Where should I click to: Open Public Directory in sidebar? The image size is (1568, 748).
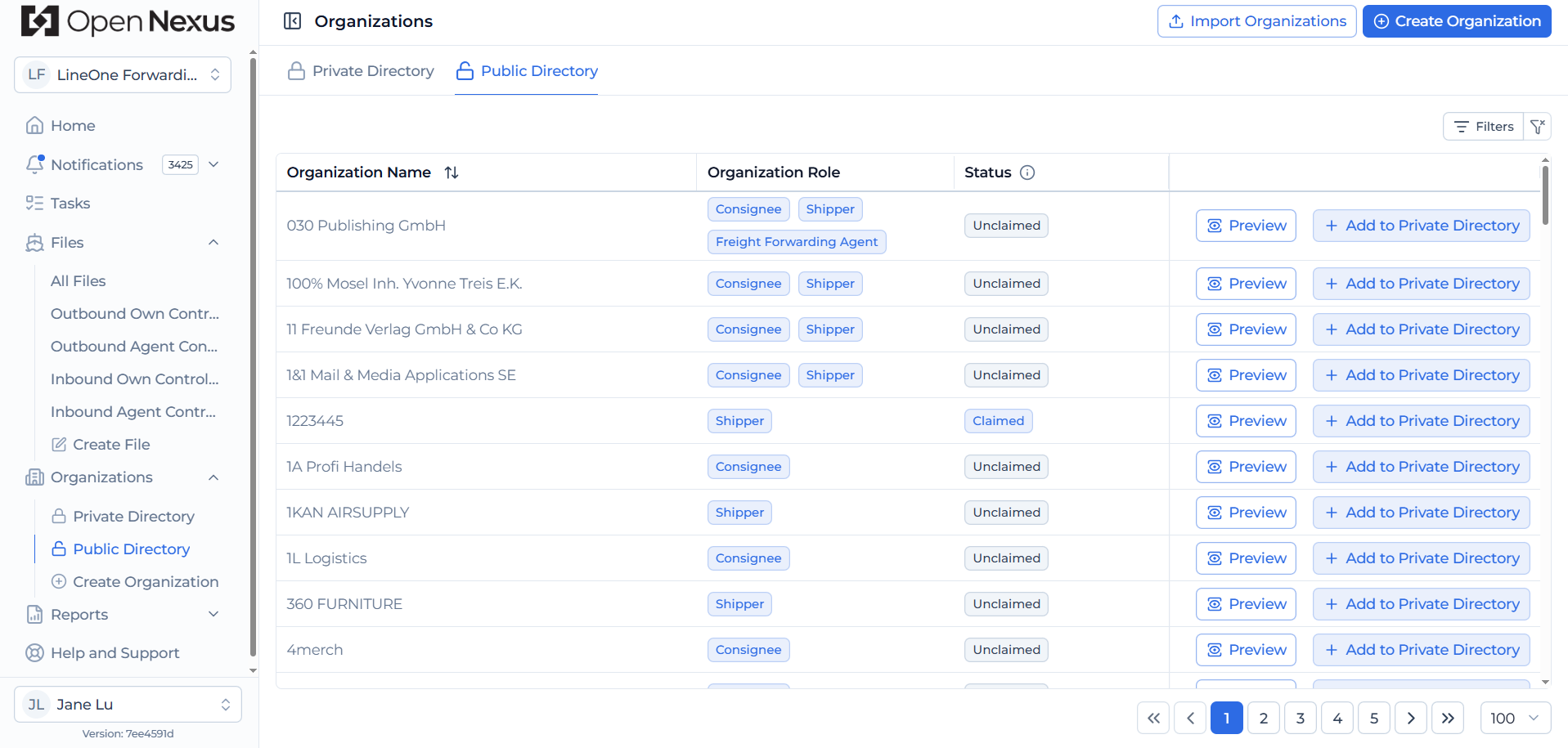(121, 549)
